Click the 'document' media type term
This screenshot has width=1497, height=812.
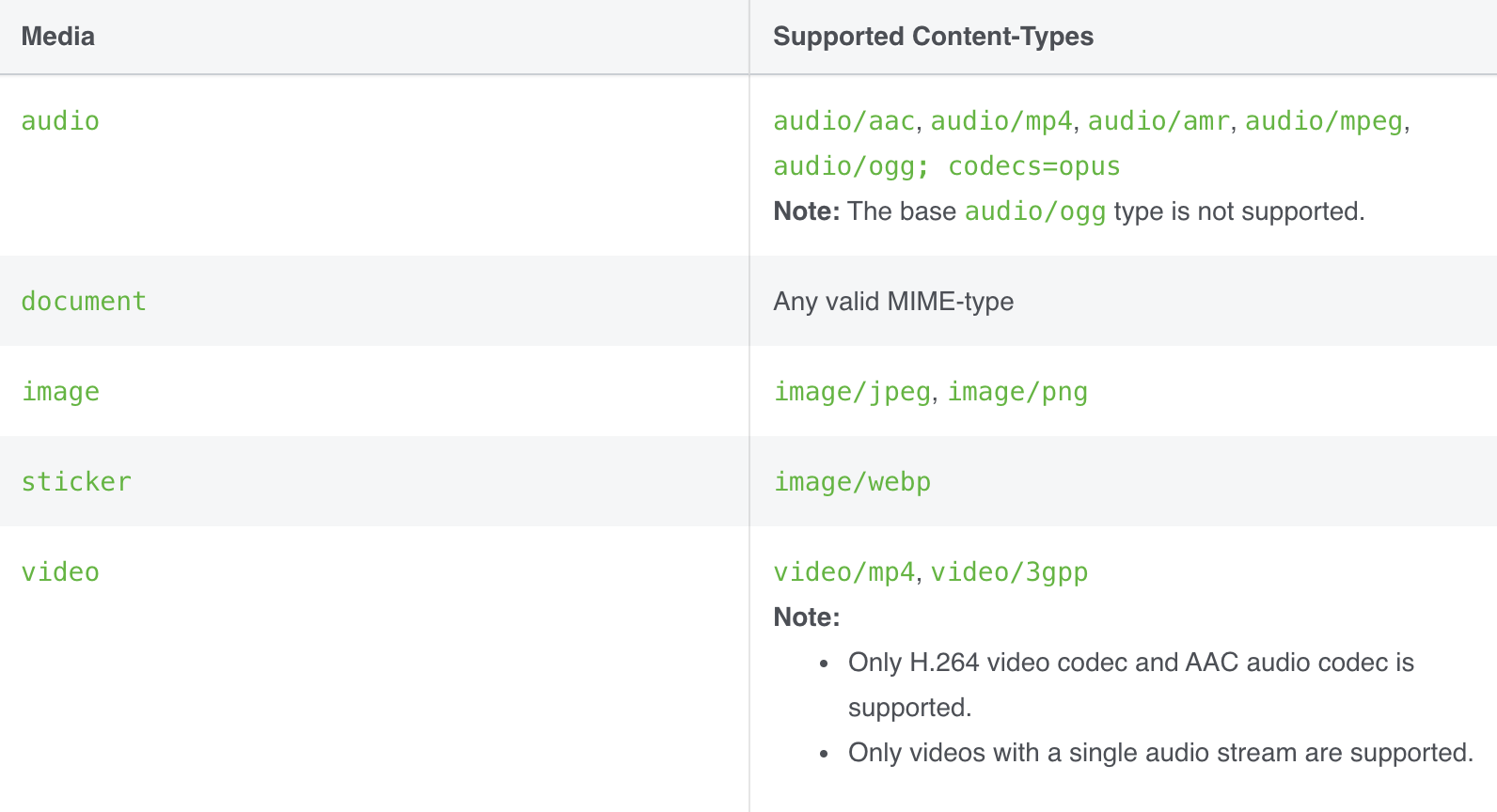pyautogui.click(x=84, y=302)
